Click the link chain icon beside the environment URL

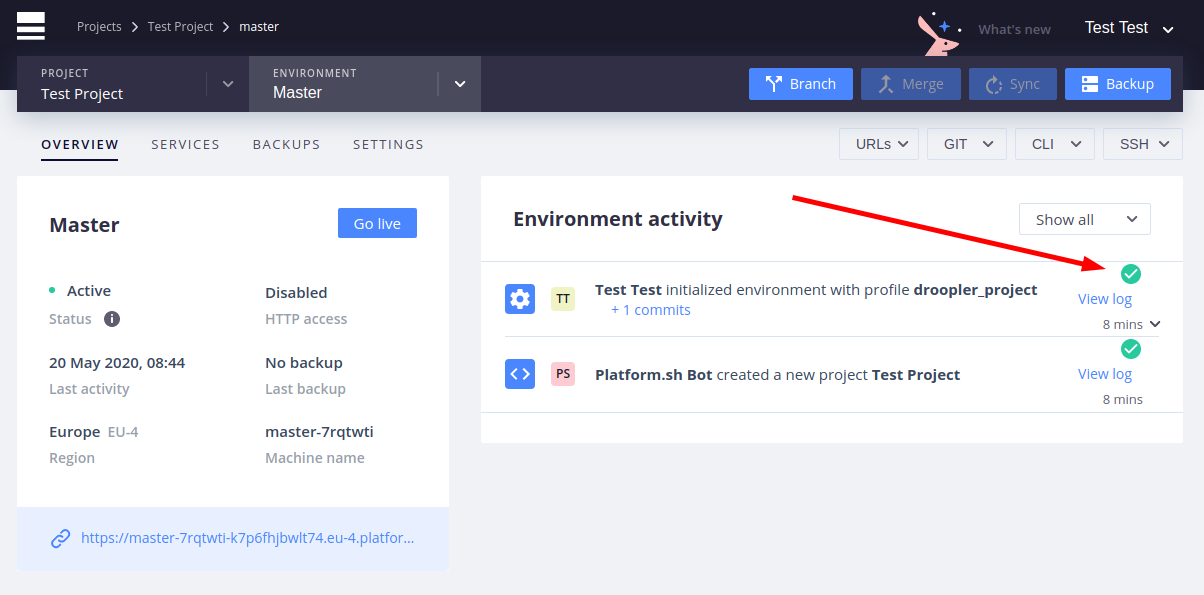coord(61,538)
